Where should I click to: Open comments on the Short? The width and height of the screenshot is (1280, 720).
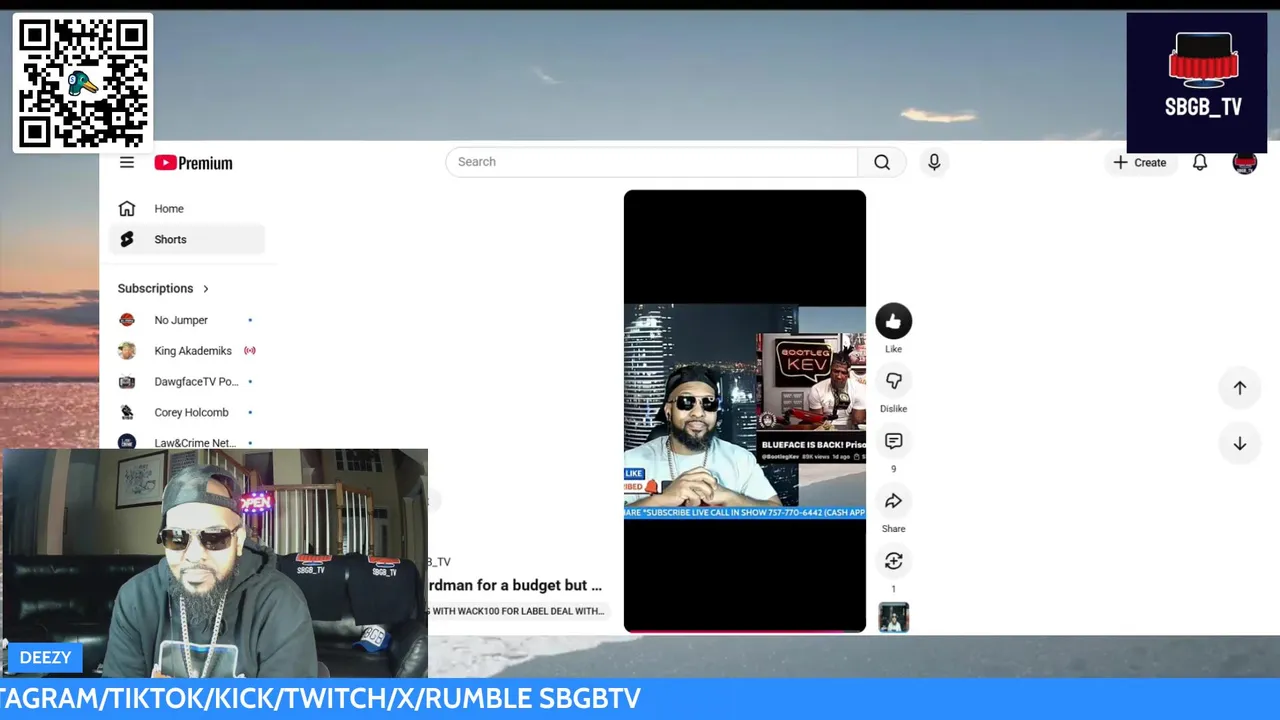pyautogui.click(x=894, y=441)
